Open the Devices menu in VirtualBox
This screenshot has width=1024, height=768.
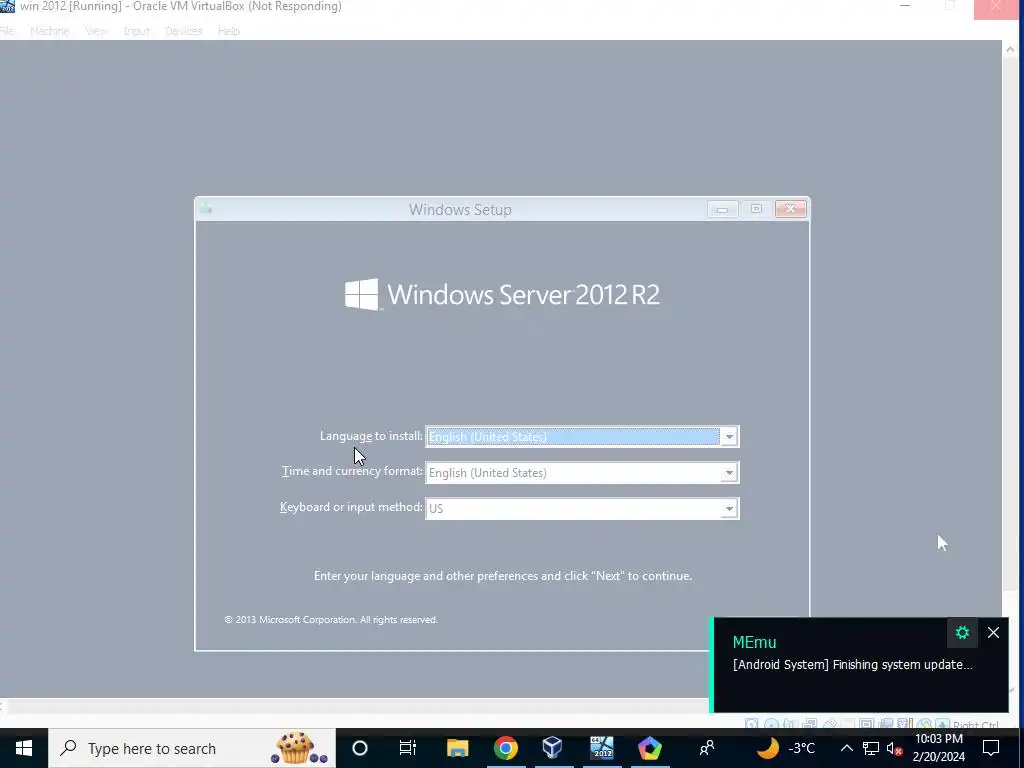[184, 31]
